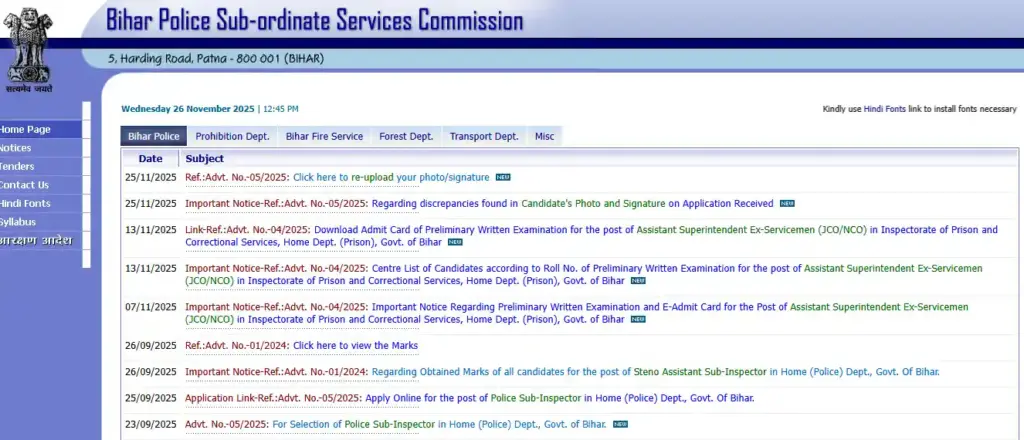Click NEW badge beside Download Admit Card notice
Viewport: 1024px width, 440px height.
tap(455, 242)
